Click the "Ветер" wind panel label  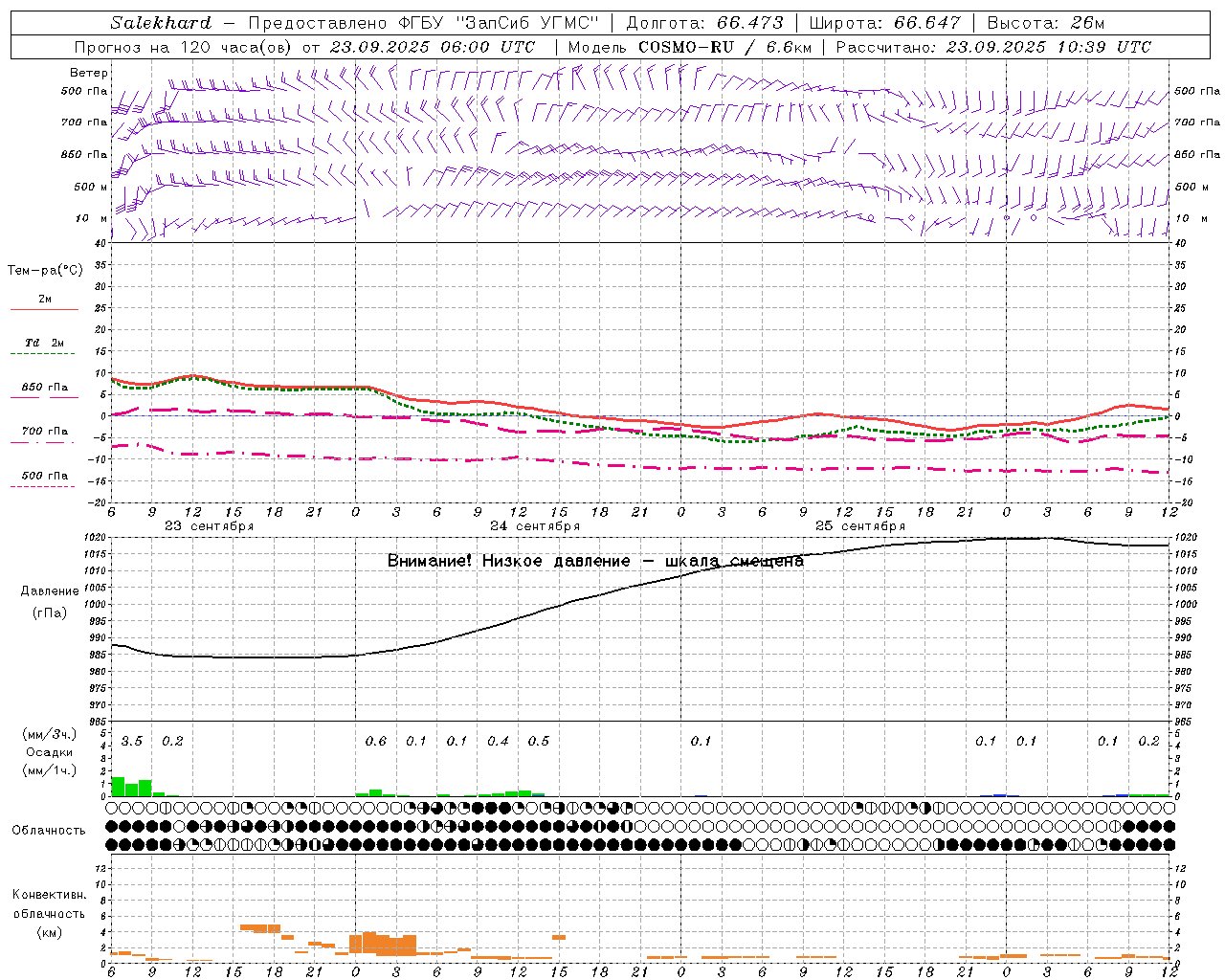point(89,73)
